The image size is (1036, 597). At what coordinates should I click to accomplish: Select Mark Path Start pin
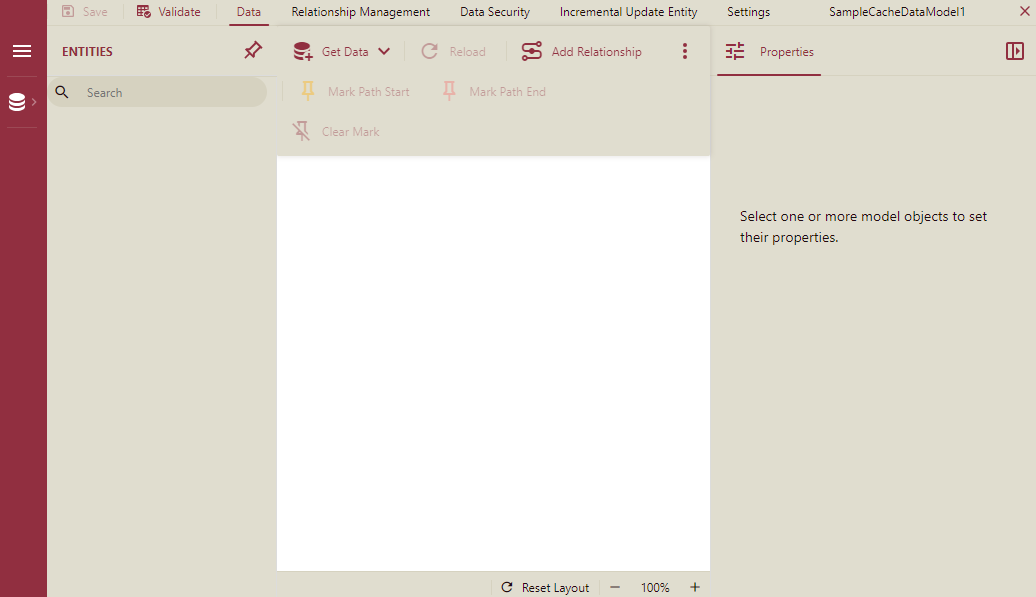click(x=308, y=92)
